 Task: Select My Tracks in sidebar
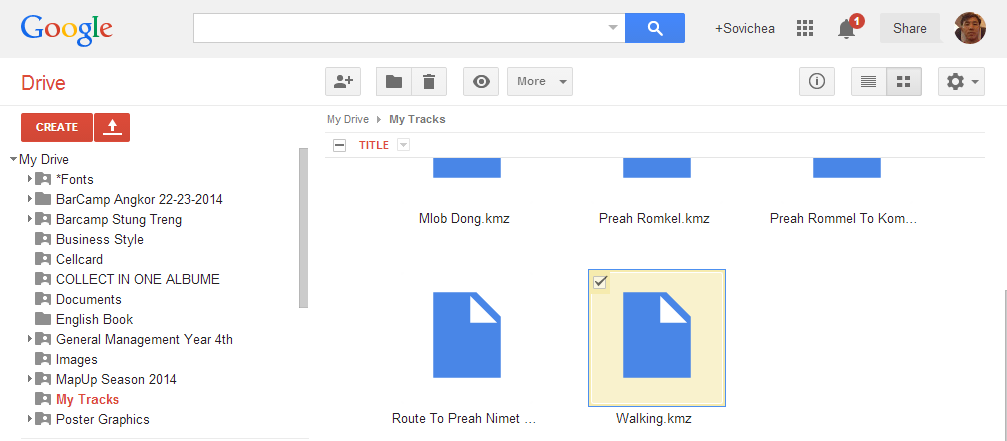[87, 399]
